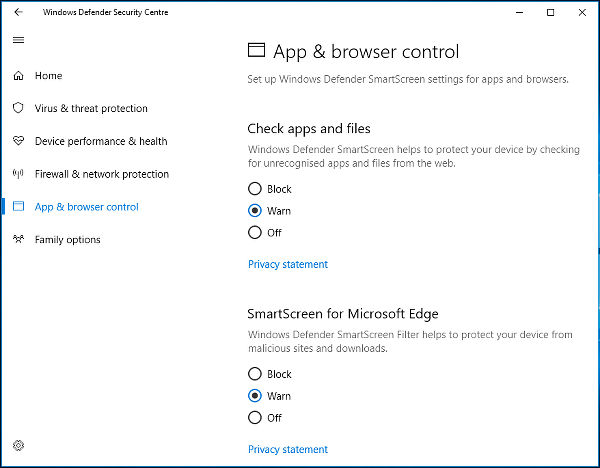600x468 pixels.
Task: Open Privacy statement under SmartScreen for Microsoft Edge
Action: 288,450
